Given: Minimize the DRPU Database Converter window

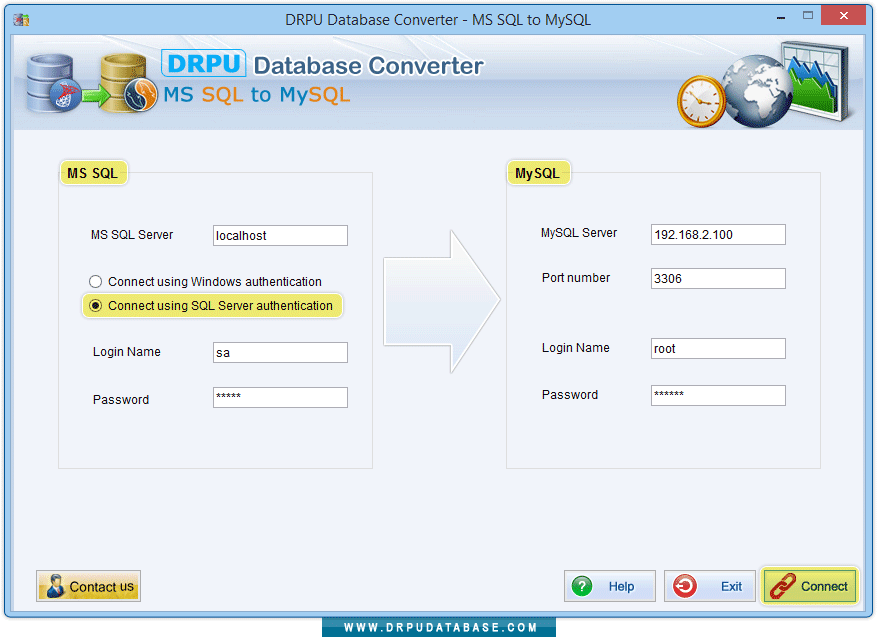Looking at the screenshot, I should point(781,17).
